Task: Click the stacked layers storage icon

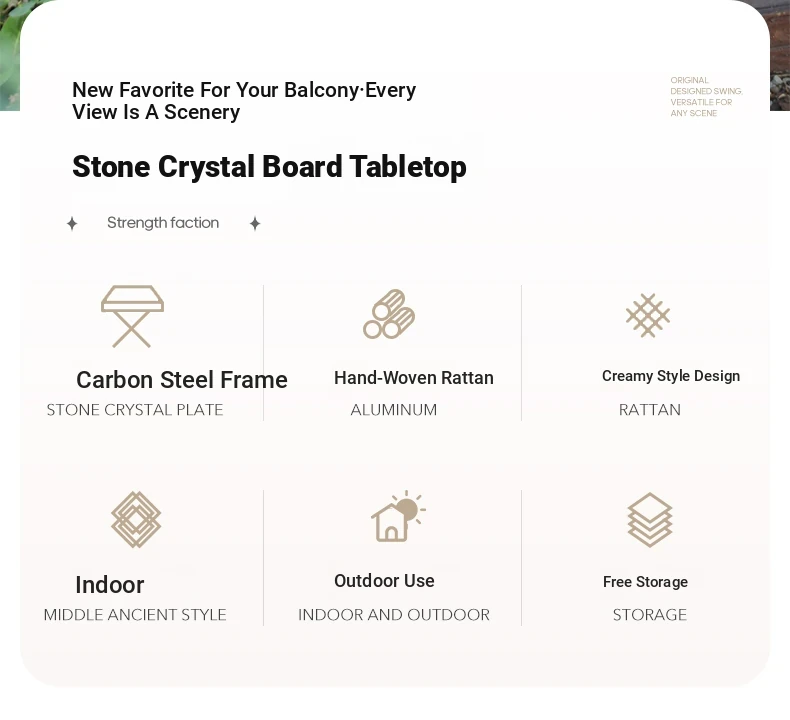Action: point(650,520)
